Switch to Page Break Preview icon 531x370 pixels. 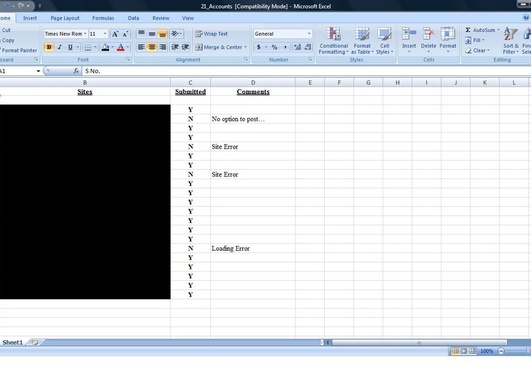[x=472, y=351]
